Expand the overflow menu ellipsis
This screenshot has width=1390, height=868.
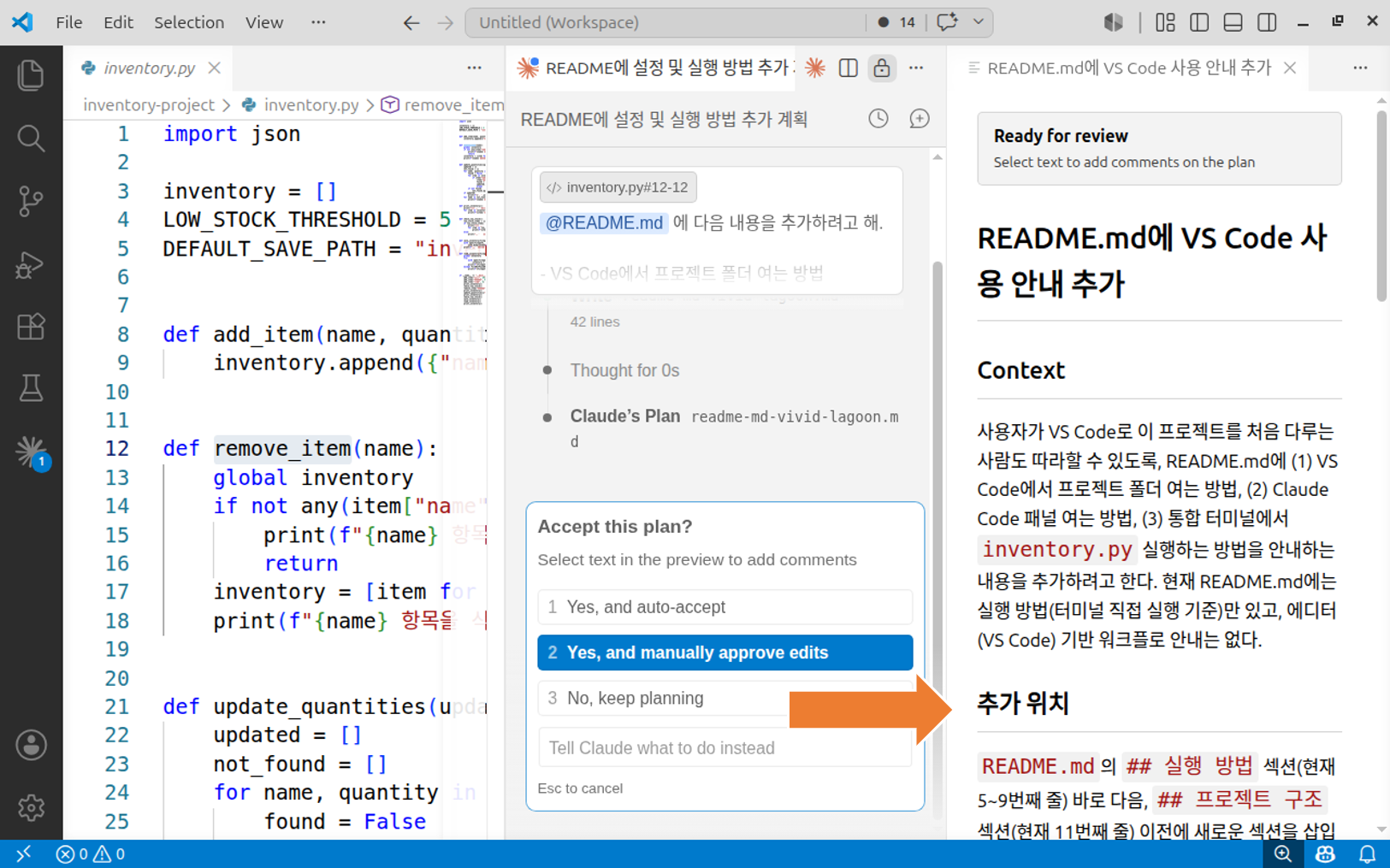pos(318,22)
